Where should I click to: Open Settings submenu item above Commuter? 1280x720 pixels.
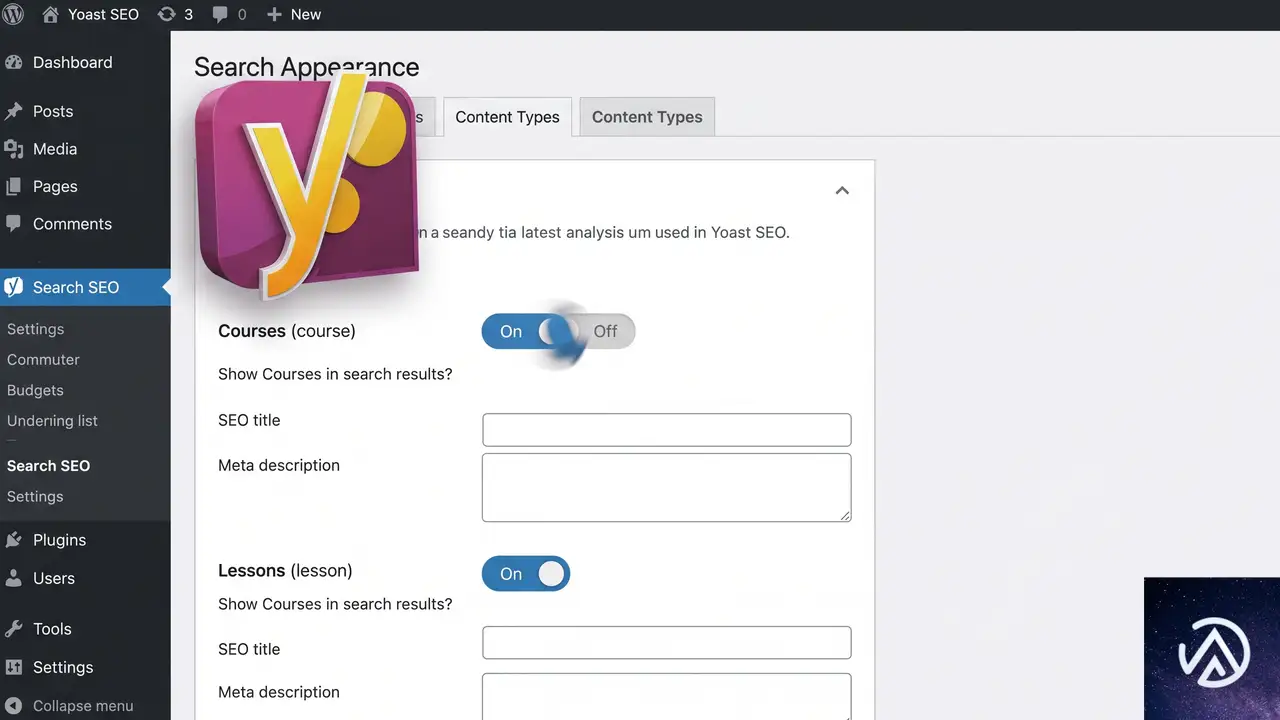point(35,329)
